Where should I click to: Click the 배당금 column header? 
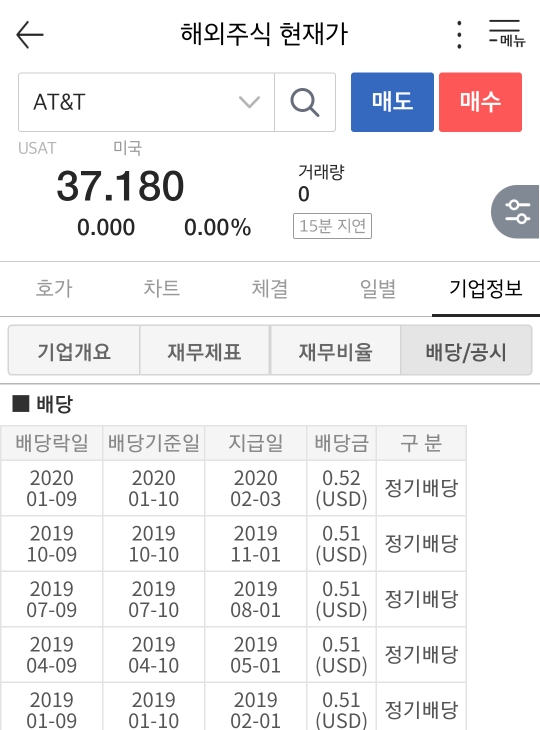click(341, 443)
